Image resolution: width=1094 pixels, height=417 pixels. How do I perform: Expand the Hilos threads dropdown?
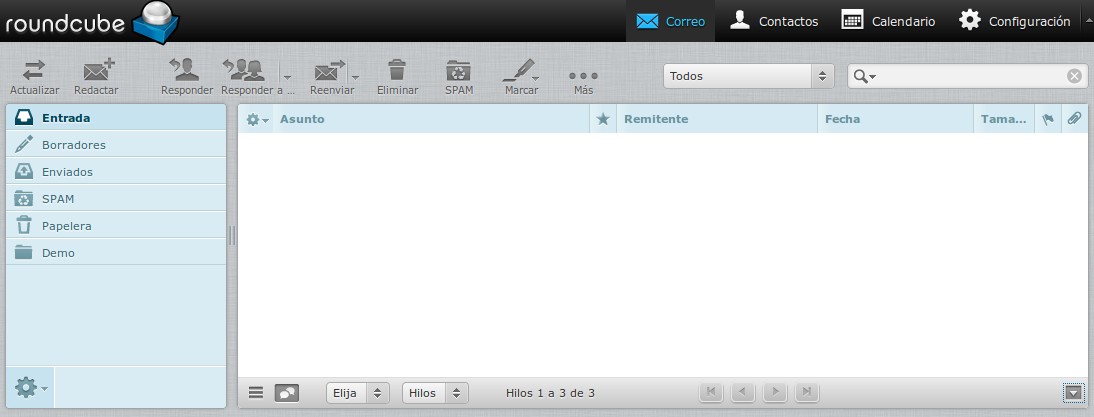click(435, 393)
